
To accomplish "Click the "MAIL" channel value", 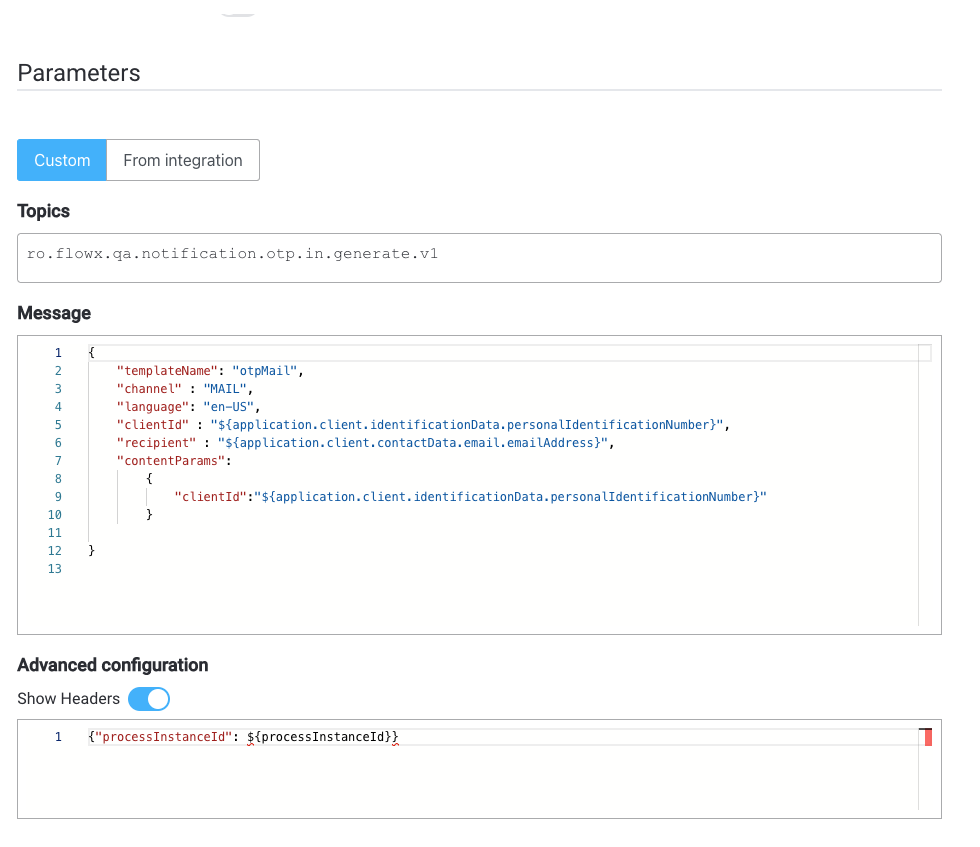I will 225,389.
